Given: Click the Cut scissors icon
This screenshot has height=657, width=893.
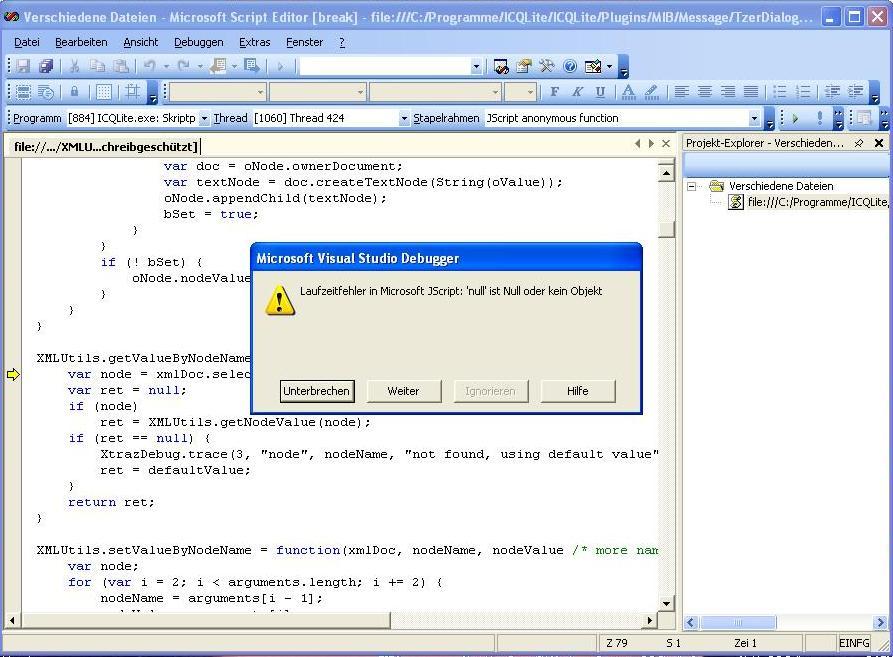Looking at the screenshot, I should click(74, 67).
